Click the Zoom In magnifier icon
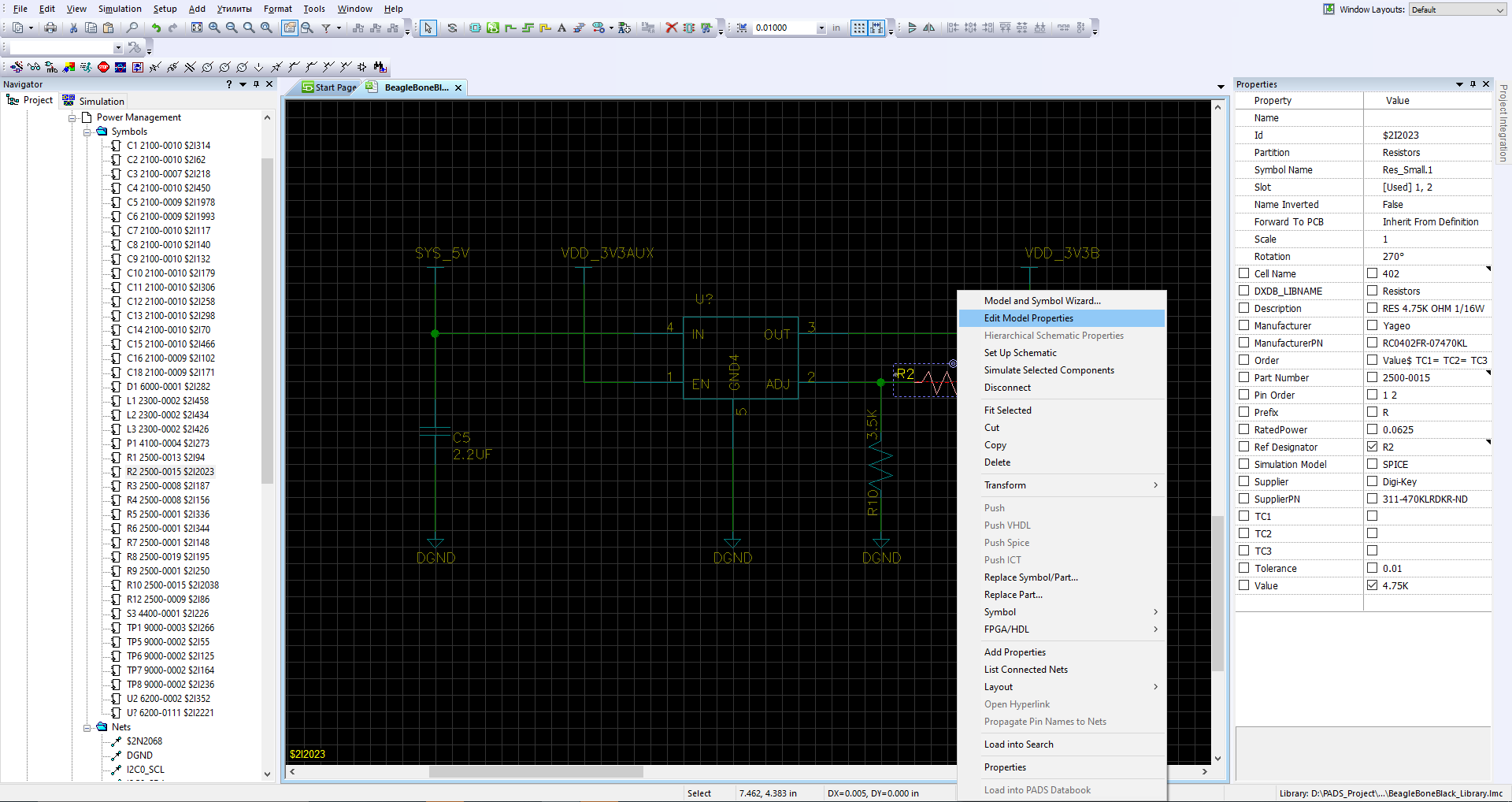The width and height of the screenshot is (1512, 802). point(214,28)
